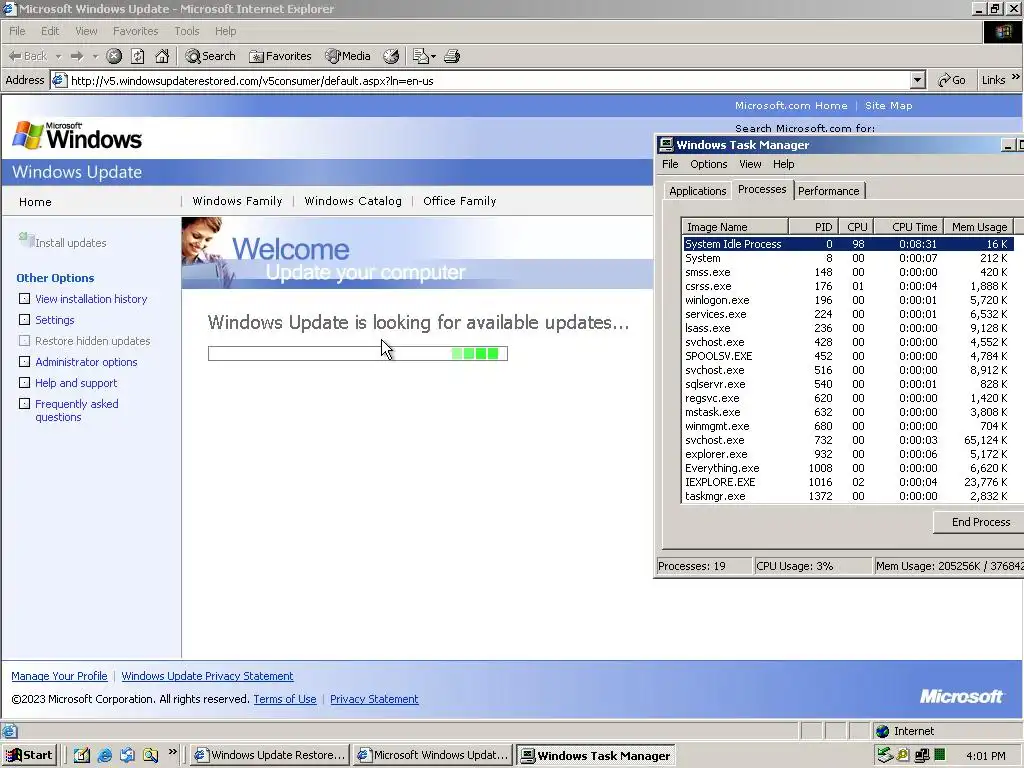Open Windows Update Privacy Statement link
Image resolution: width=1024 pixels, height=768 pixels.
click(x=207, y=676)
